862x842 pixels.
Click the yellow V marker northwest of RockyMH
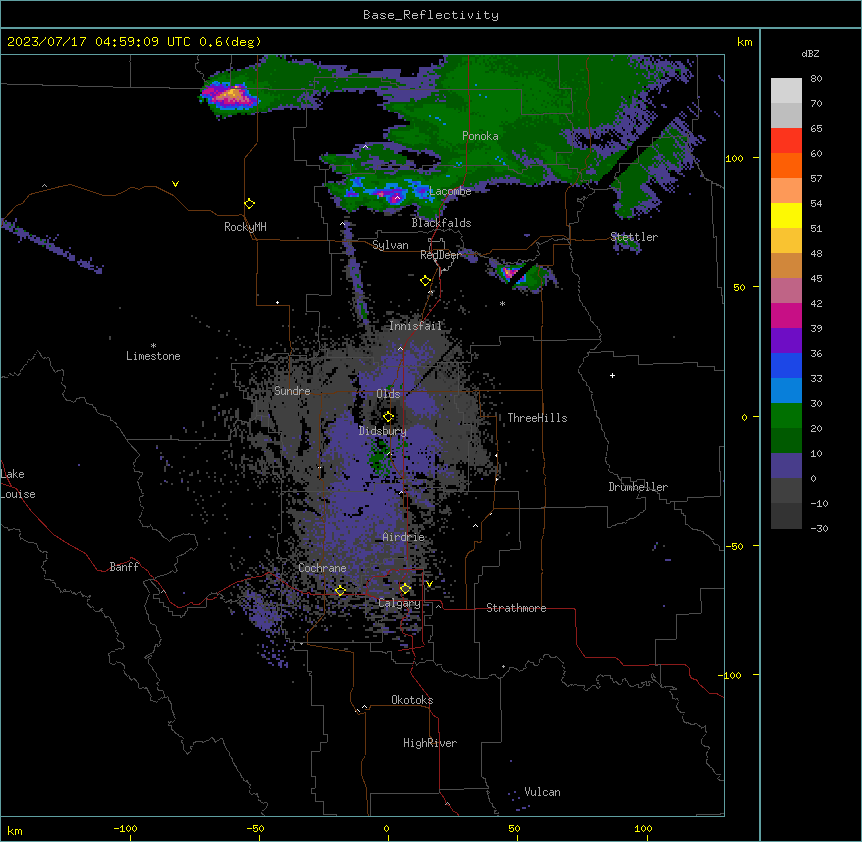(x=175, y=184)
